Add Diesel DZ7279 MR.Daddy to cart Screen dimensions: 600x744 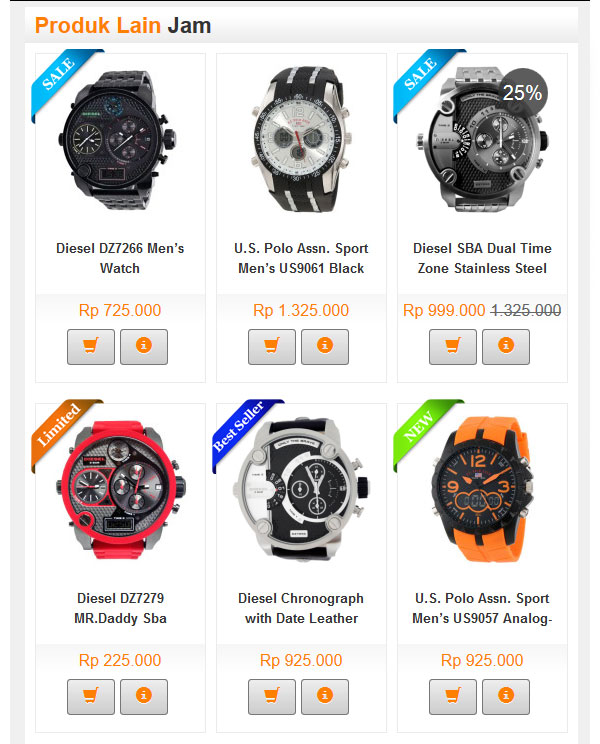pos(91,697)
